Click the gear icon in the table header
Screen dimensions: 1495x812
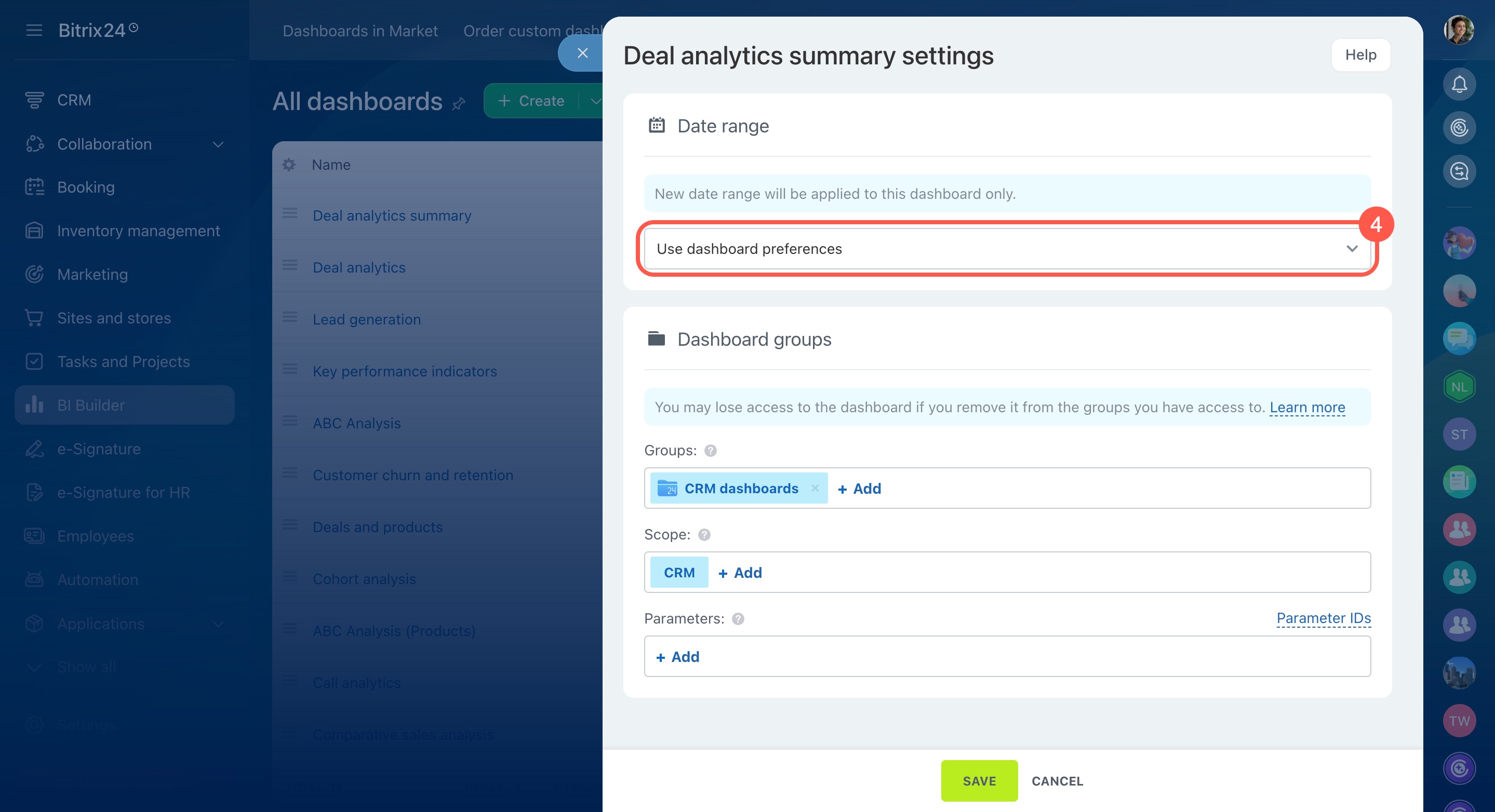coord(288,165)
